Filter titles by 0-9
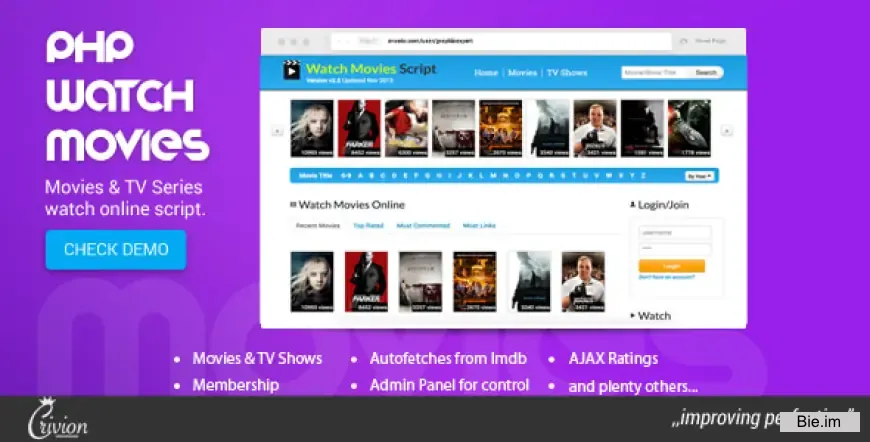The width and height of the screenshot is (870, 442). (x=346, y=176)
